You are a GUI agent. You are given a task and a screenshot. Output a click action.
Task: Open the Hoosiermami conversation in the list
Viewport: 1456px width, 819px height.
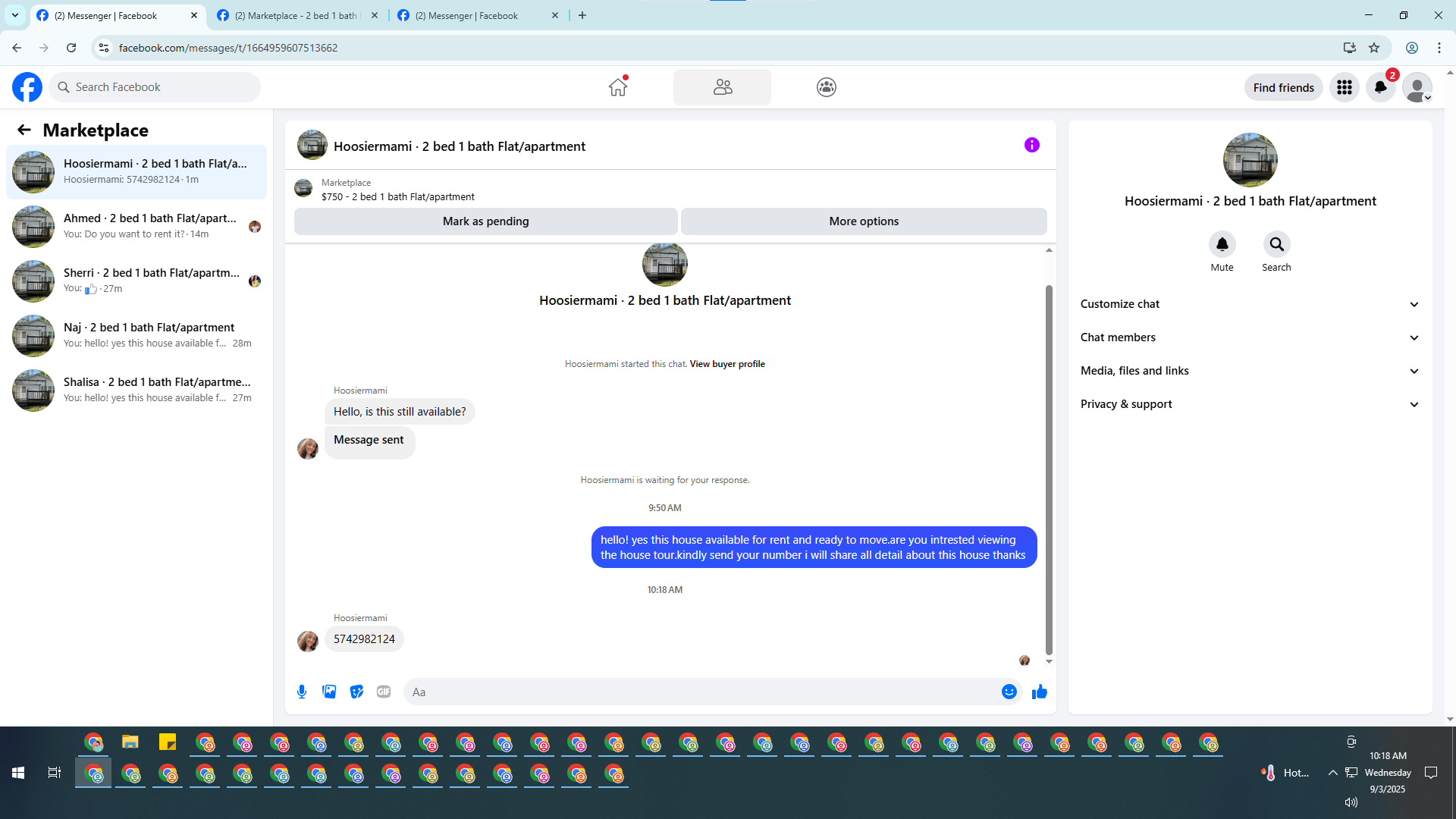136,172
